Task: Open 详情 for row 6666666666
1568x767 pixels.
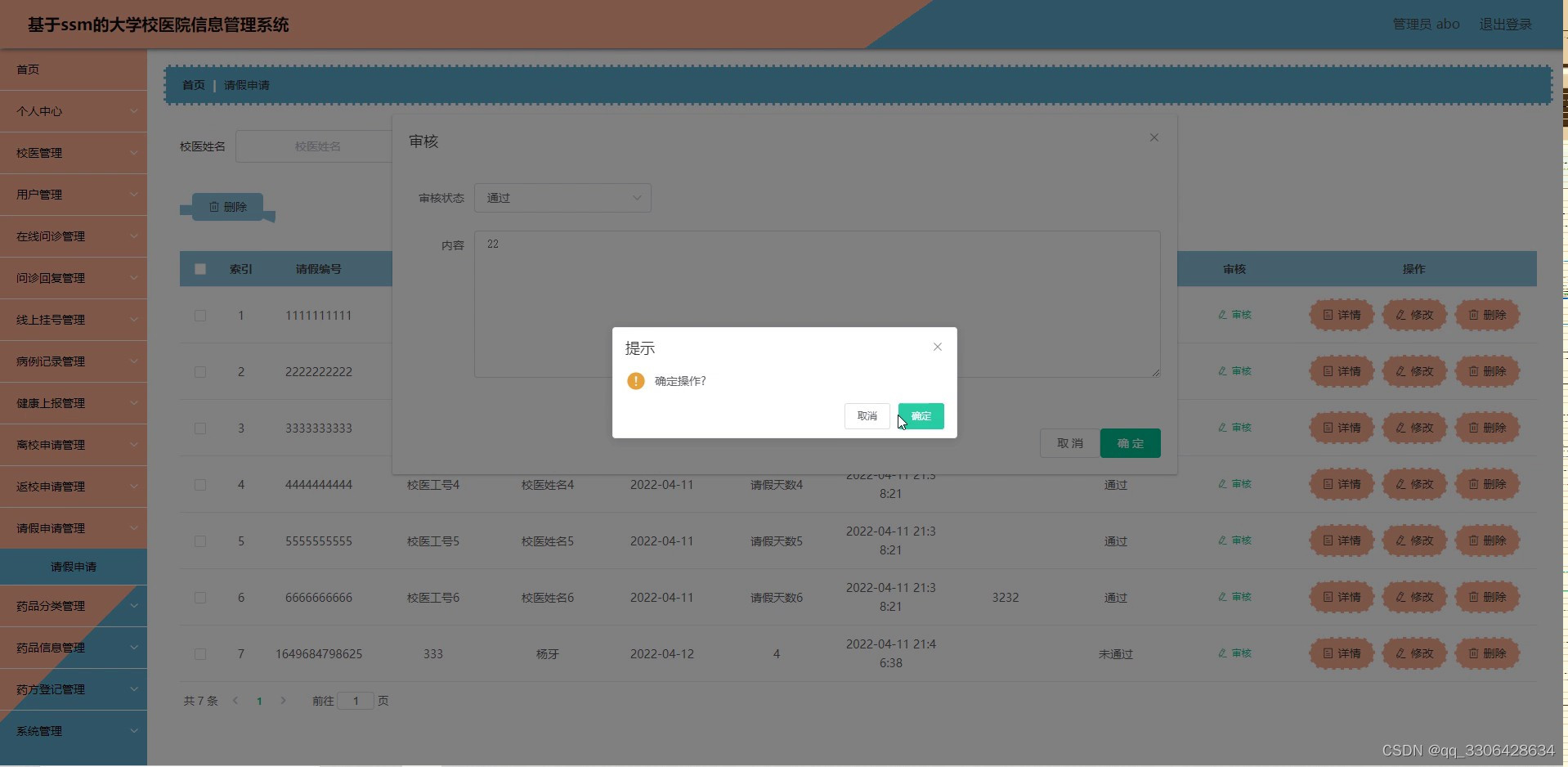Action: tap(1342, 597)
